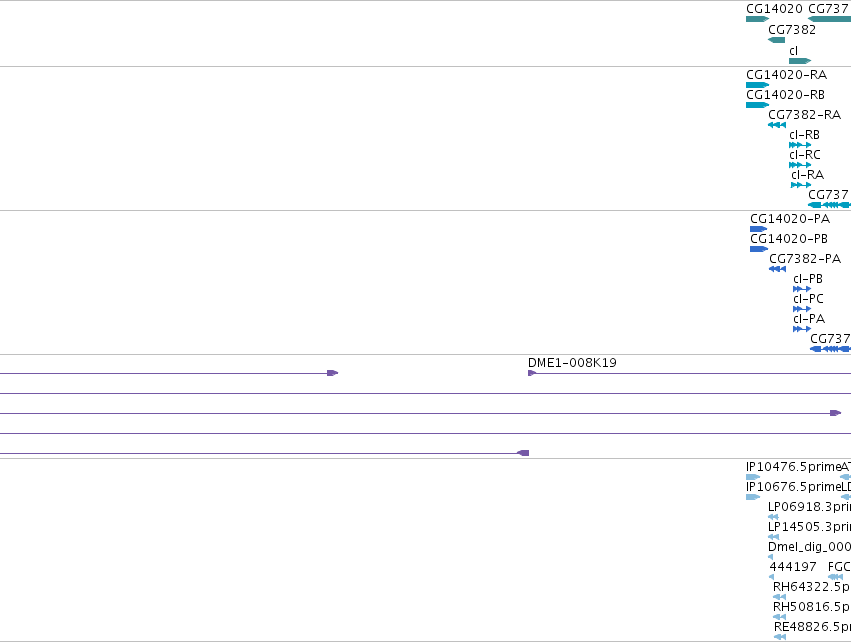Select the CG7382-RA transcript label
Image resolution: width=851 pixels, height=642 pixels.
click(x=804, y=115)
